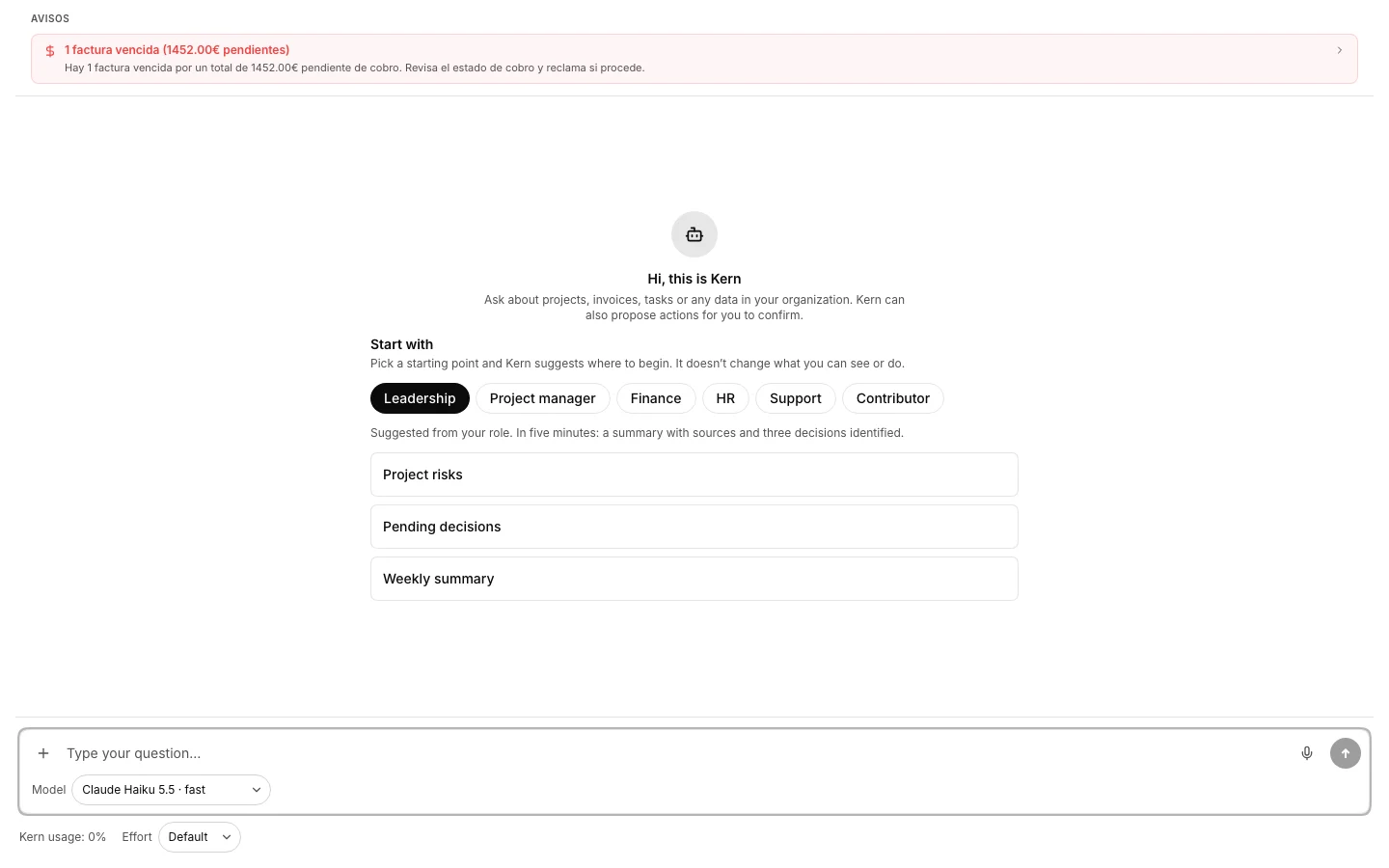Start voice input with microphone icon

(x=1307, y=753)
